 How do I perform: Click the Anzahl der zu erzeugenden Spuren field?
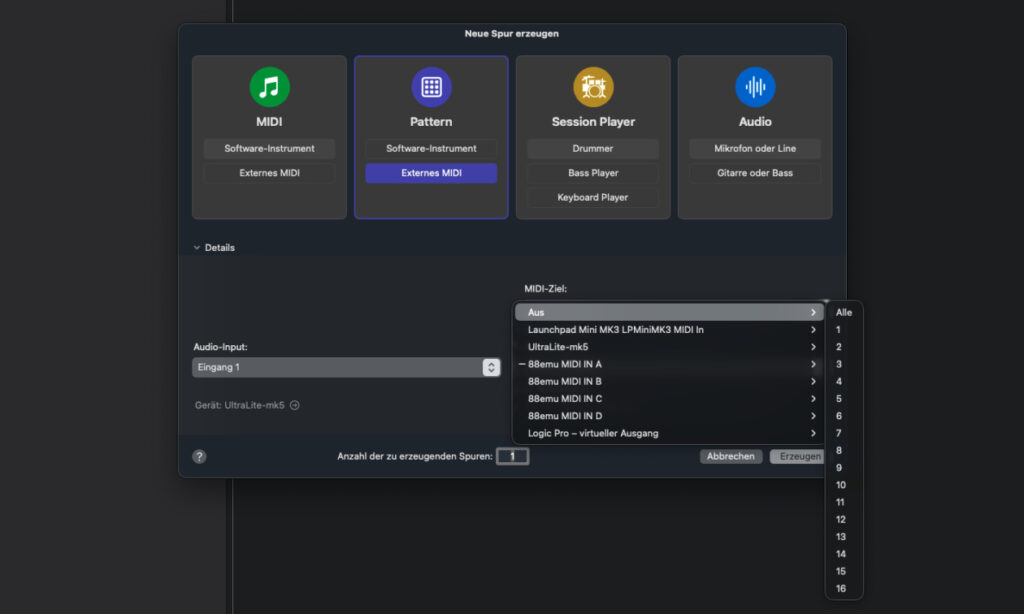tap(513, 457)
